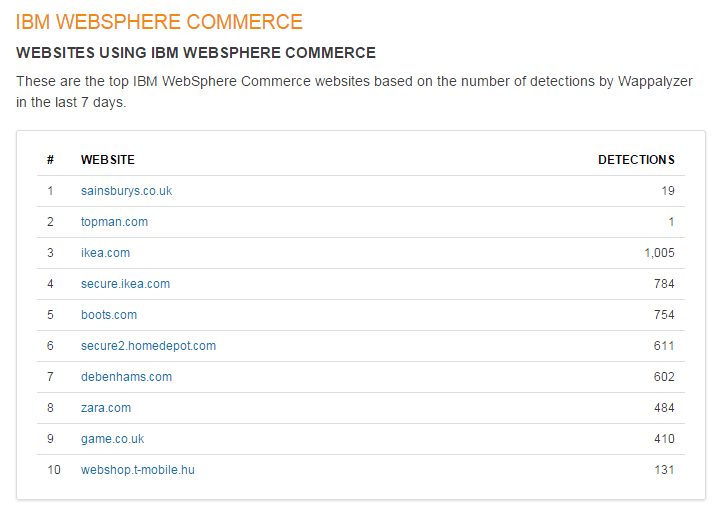Screen dimensions: 715x508
Task: Select the DETECTIONS column header
Action: pyautogui.click(x=636, y=160)
